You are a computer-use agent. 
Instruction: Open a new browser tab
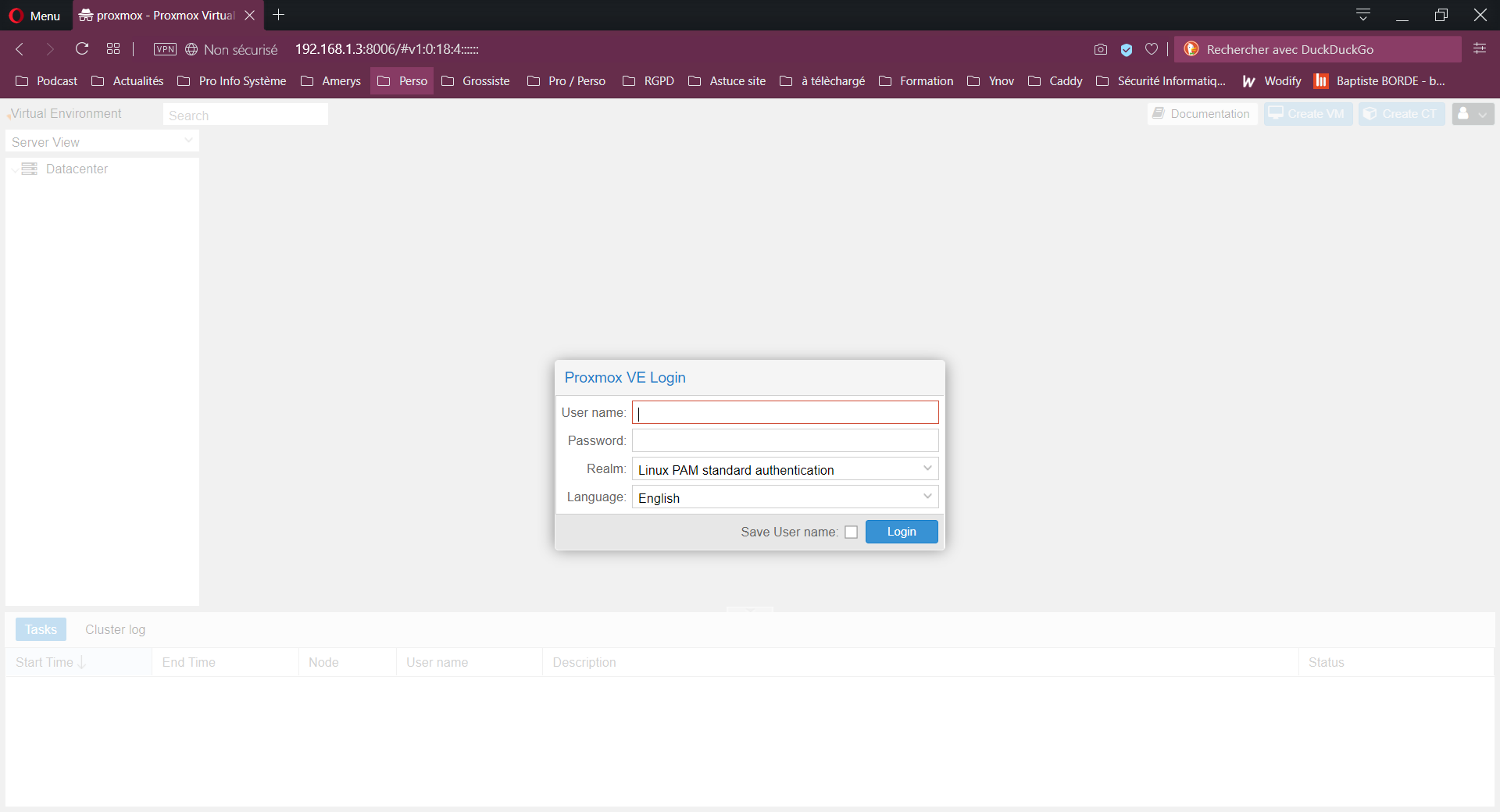tap(279, 15)
